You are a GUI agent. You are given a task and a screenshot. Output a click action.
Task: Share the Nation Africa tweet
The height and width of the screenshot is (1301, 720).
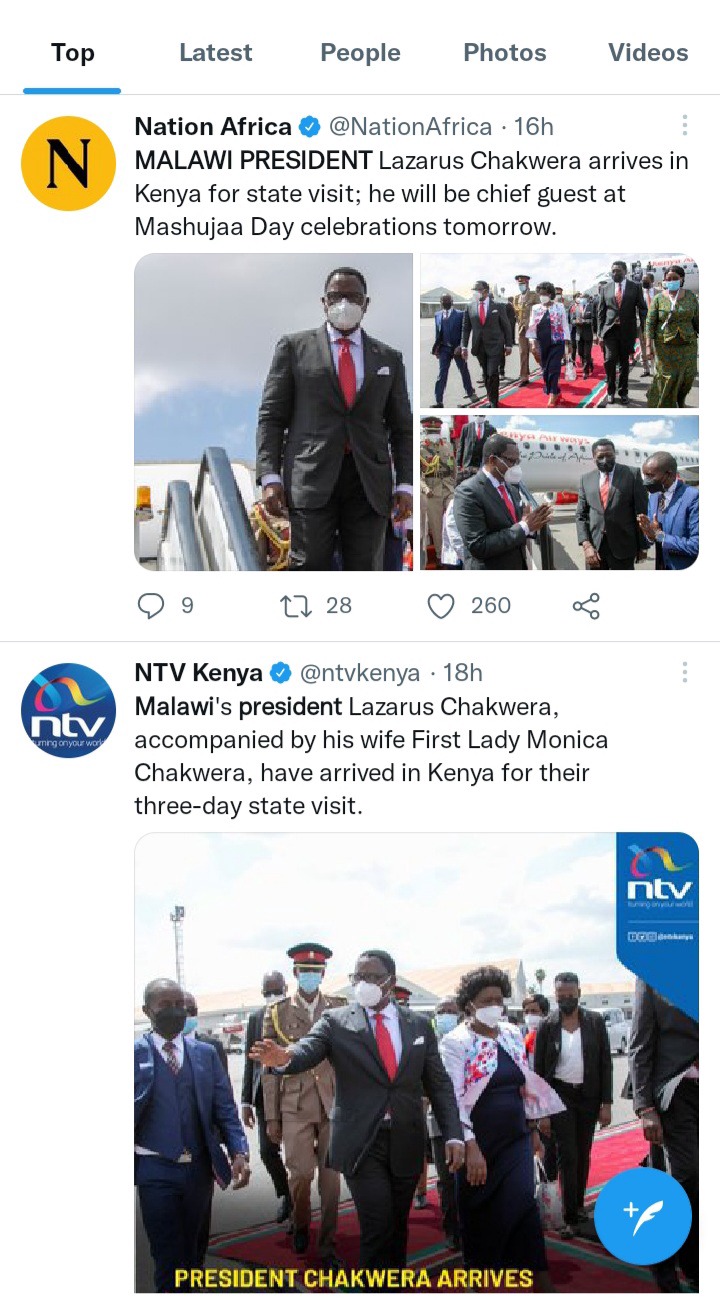pyautogui.click(x=586, y=605)
